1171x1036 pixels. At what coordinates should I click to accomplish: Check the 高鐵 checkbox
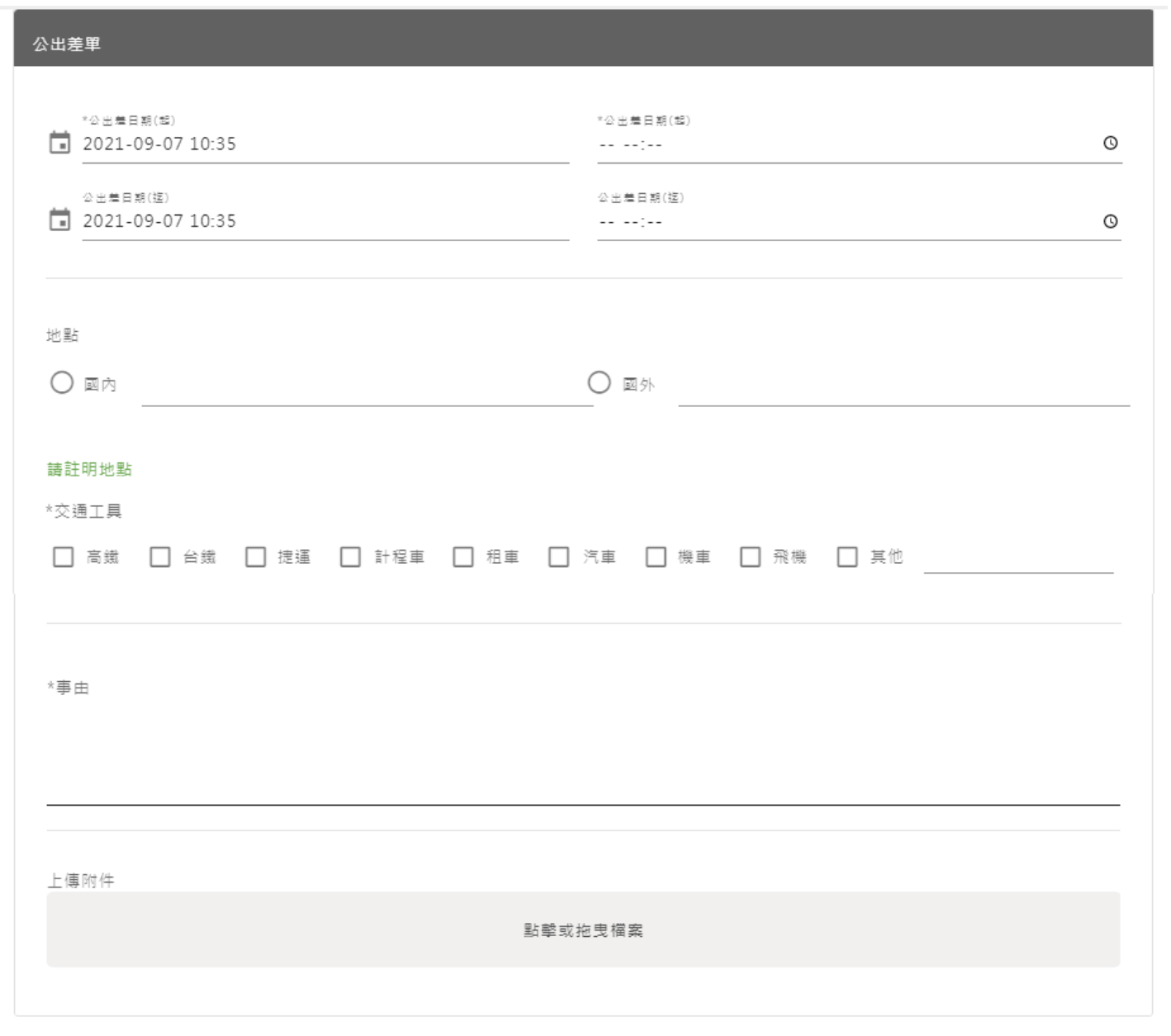[x=64, y=557]
